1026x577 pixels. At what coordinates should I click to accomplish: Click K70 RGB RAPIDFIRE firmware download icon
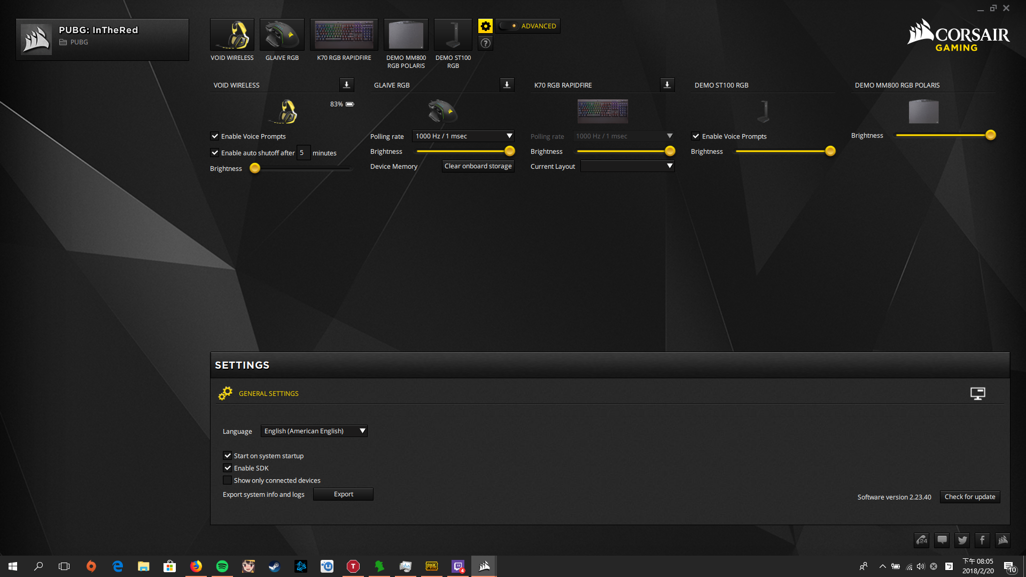tap(667, 85)
